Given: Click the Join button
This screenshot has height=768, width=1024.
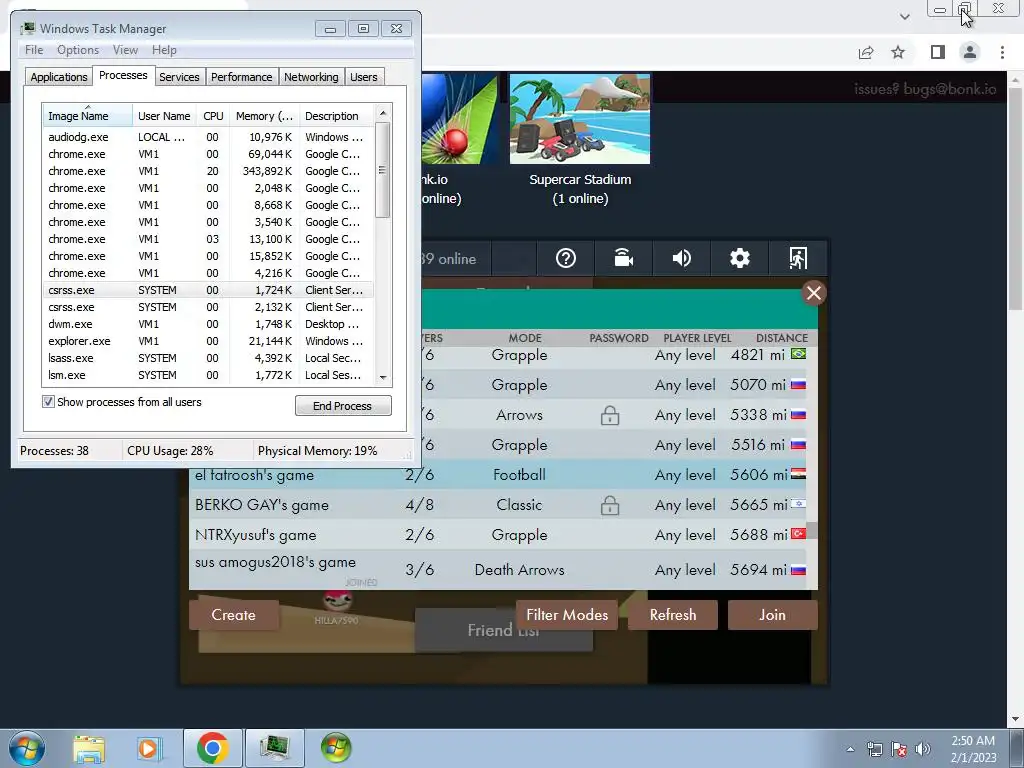Looking at the screenshot, I should coord(773,615).
